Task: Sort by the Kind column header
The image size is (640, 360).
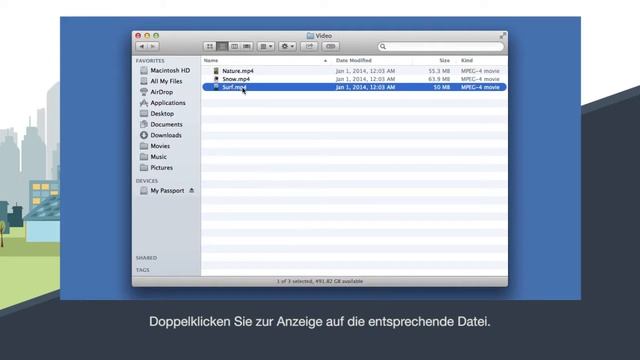Action: pos(467,60)
